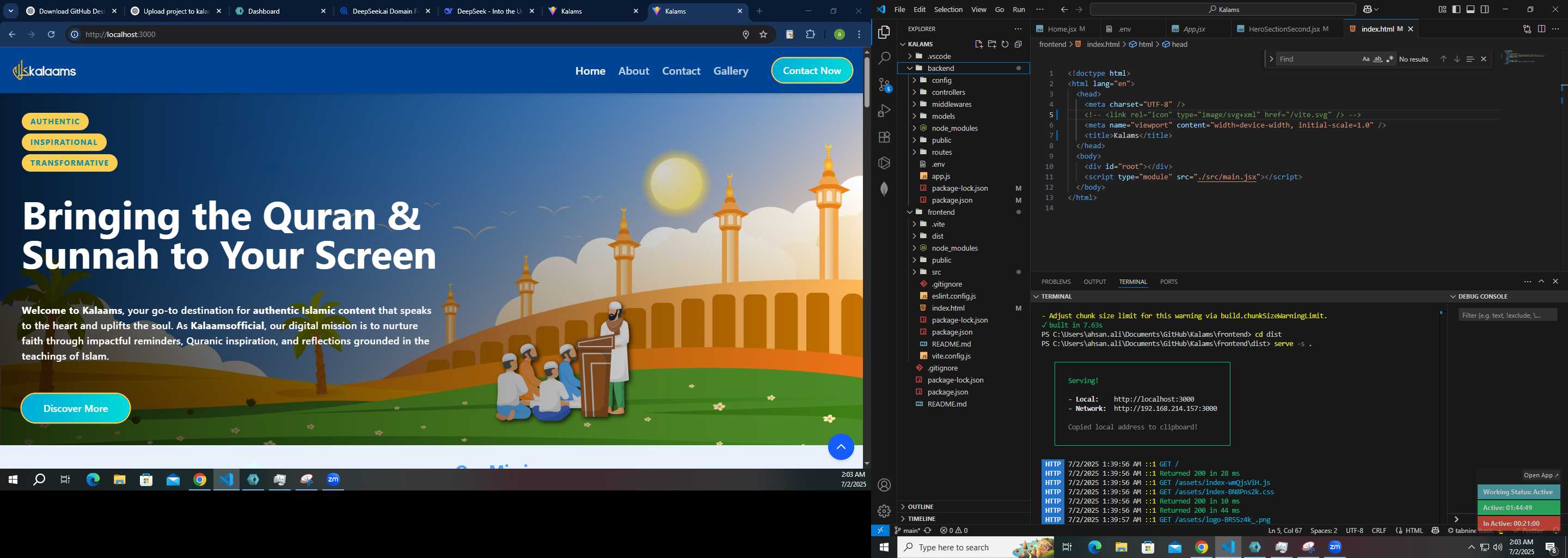Open the PROBLEMS panel tab

point(1056,282)
